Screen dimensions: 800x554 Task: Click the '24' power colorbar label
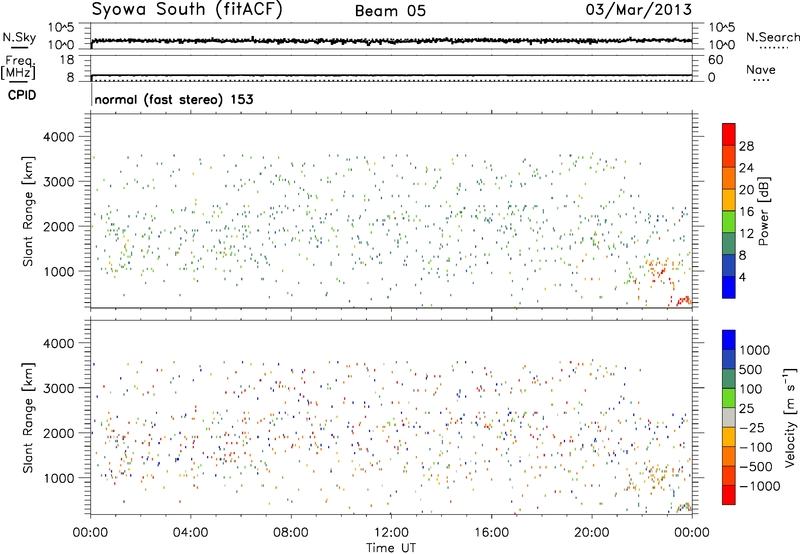point(746,168)
